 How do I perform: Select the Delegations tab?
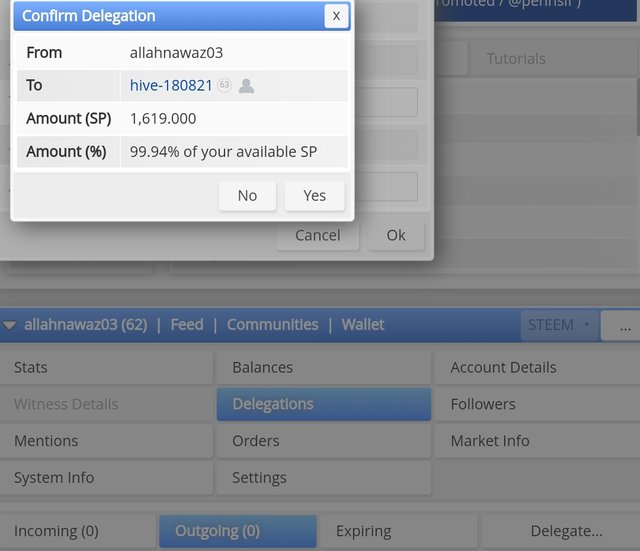[x=324, y=404]
